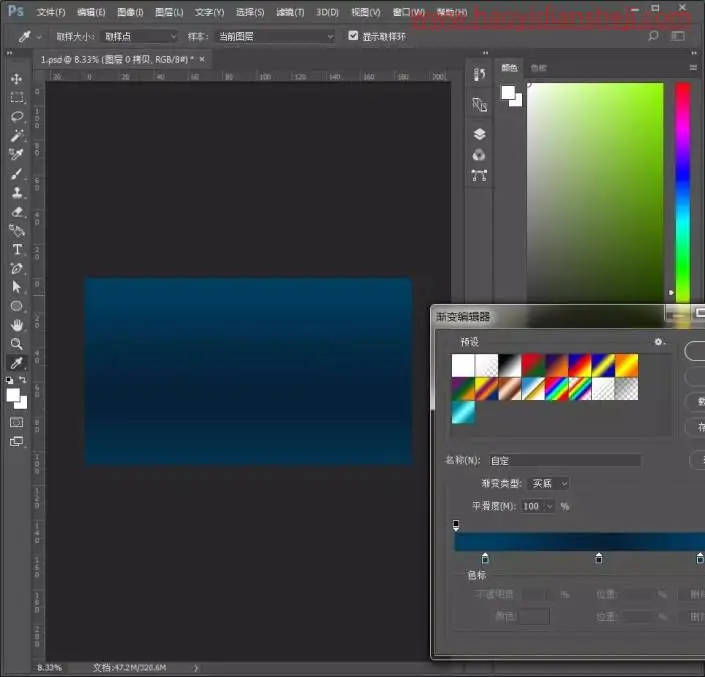Screen dimensions: 705x677
Task: Open the 图层(L) menu
Action: 169,12
